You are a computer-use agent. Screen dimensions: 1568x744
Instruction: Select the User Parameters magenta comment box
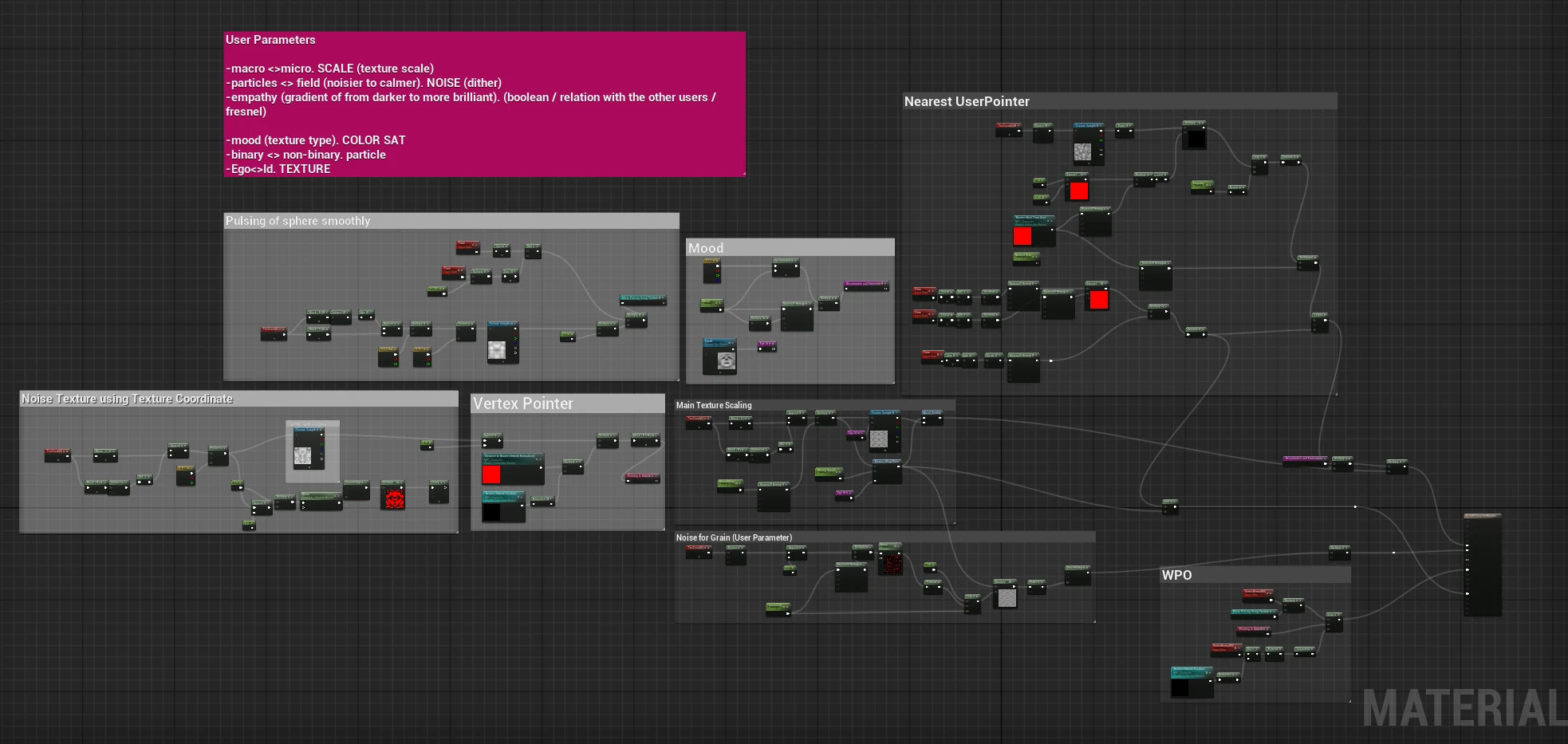tap(484, 104)
